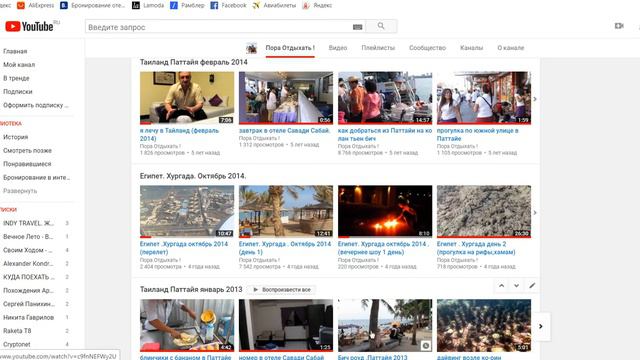Open КУДА ПОЕХАТЬ subscription
Screen dimensions: 640x360
click(29, 277)
